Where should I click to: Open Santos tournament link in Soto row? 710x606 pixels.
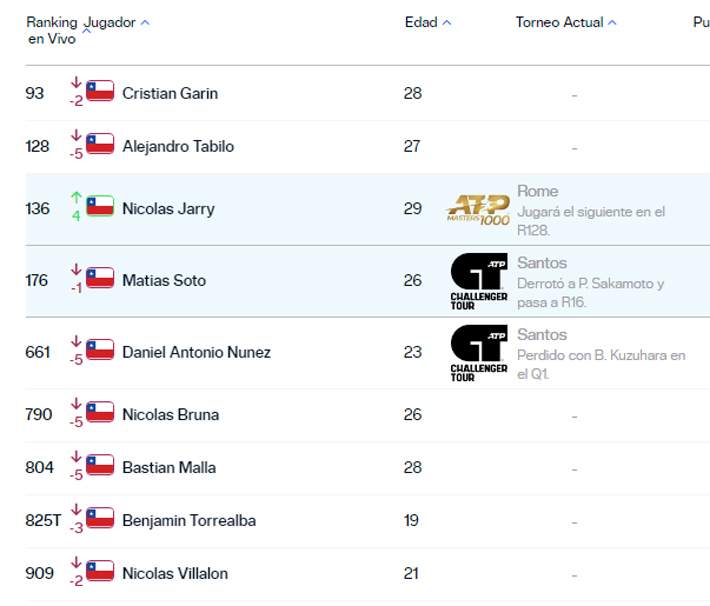(542, 263)
